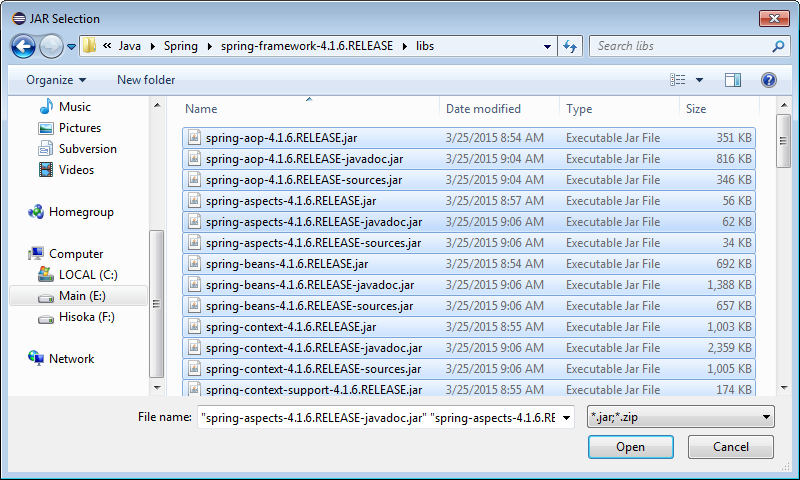Click the File name text field
800x480 pixels.
pyautogui.click(x=378, y=418)
